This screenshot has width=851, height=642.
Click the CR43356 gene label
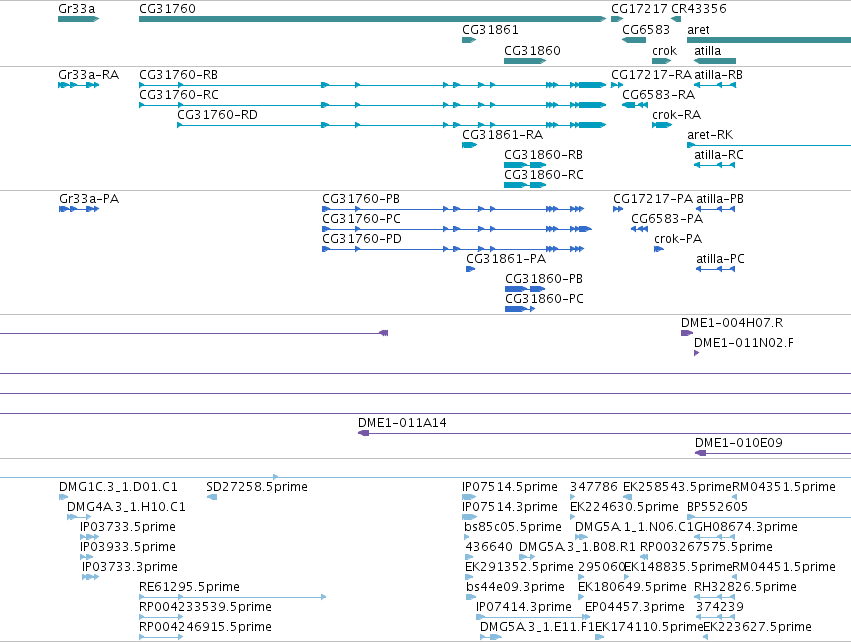(x=698, y=9)
